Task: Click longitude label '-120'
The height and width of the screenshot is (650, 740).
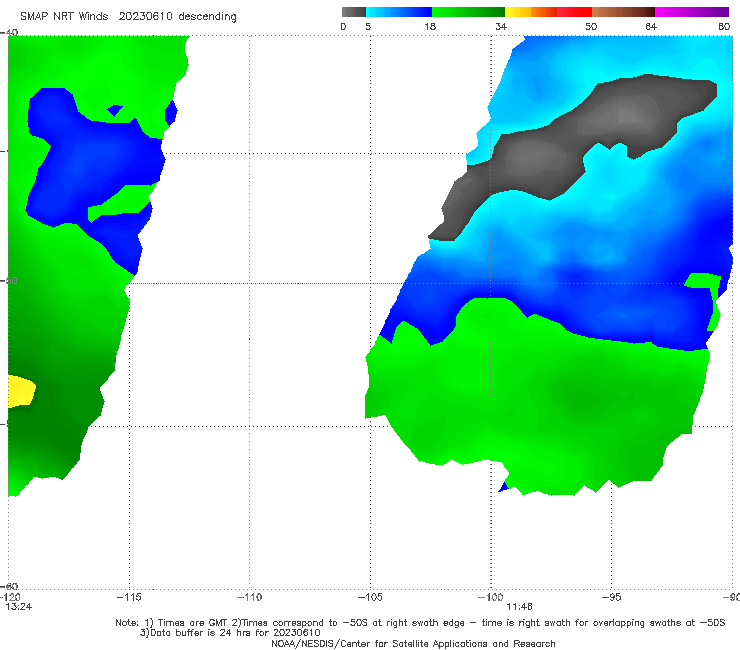Action: pyautogui.click(x=10, y=597)
